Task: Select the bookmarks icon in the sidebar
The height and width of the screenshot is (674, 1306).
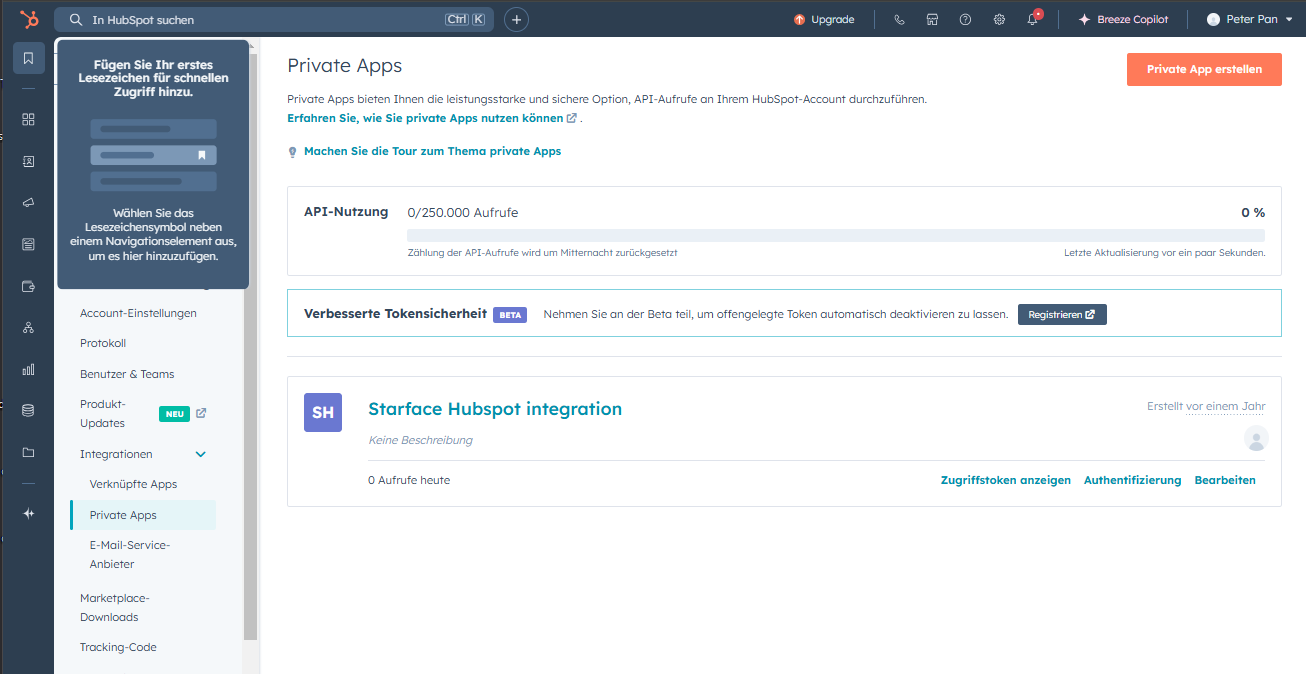Action: (28, 58)
